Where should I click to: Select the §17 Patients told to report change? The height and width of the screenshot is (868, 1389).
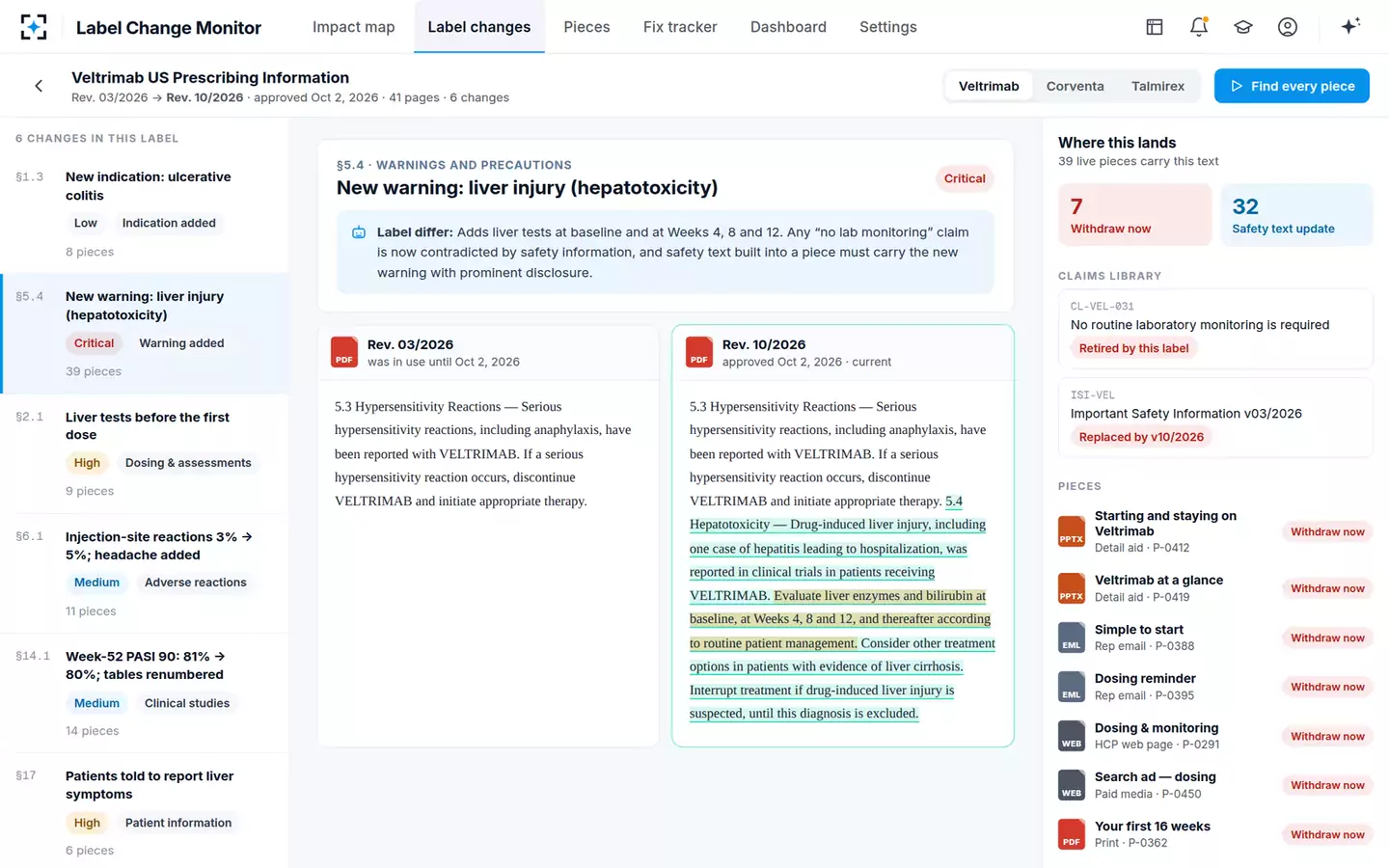pos(145,812)
